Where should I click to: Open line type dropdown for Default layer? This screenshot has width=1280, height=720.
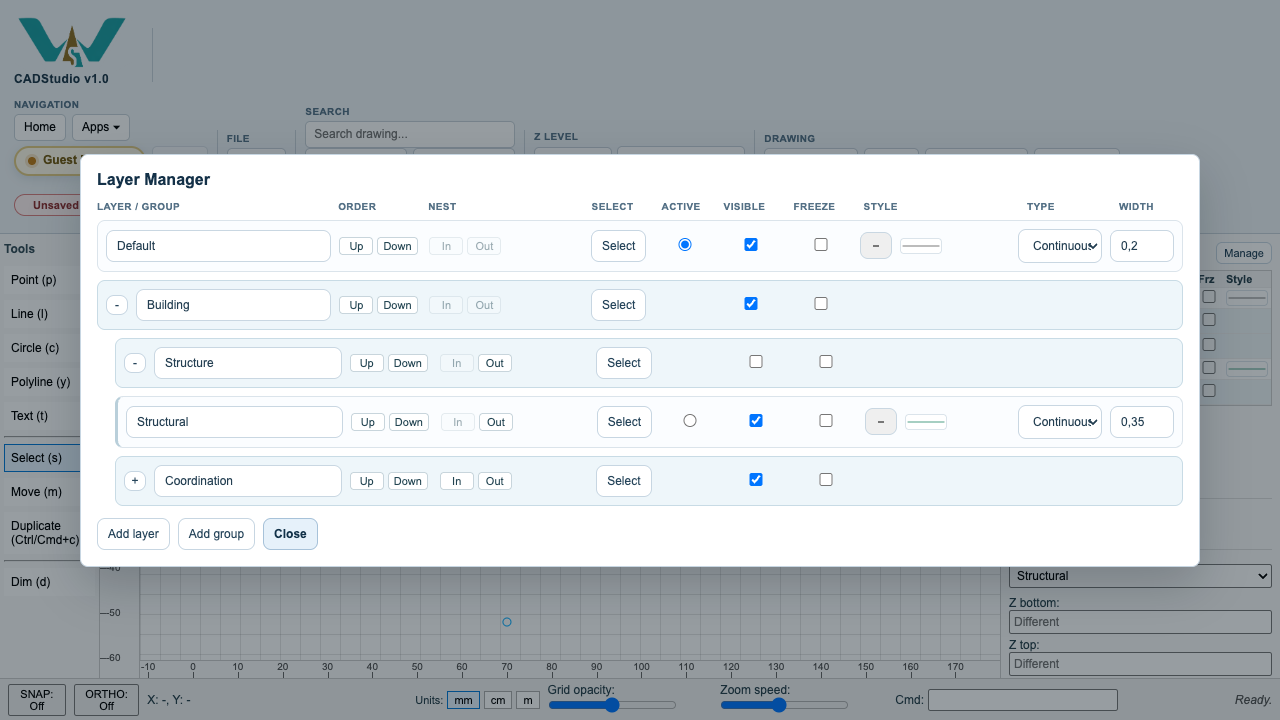click(1060, 246)
